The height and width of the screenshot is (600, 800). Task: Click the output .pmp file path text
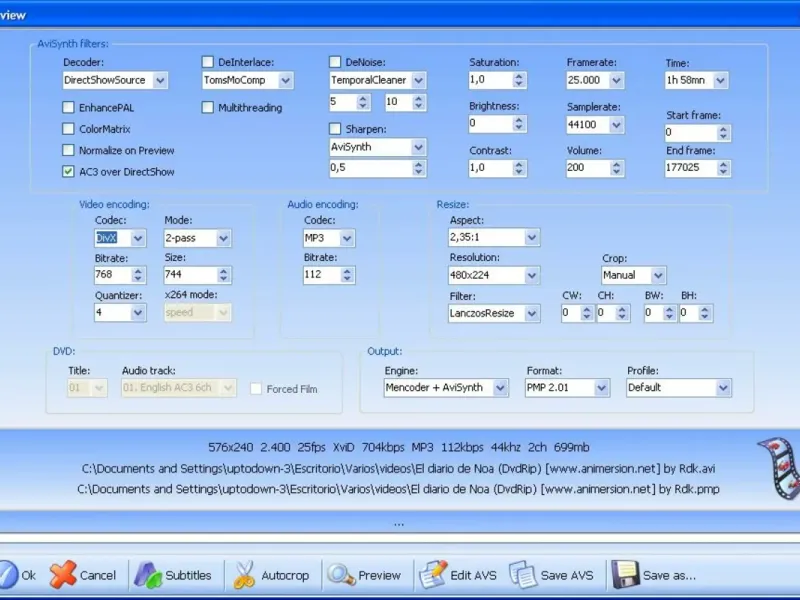point(398,489)
